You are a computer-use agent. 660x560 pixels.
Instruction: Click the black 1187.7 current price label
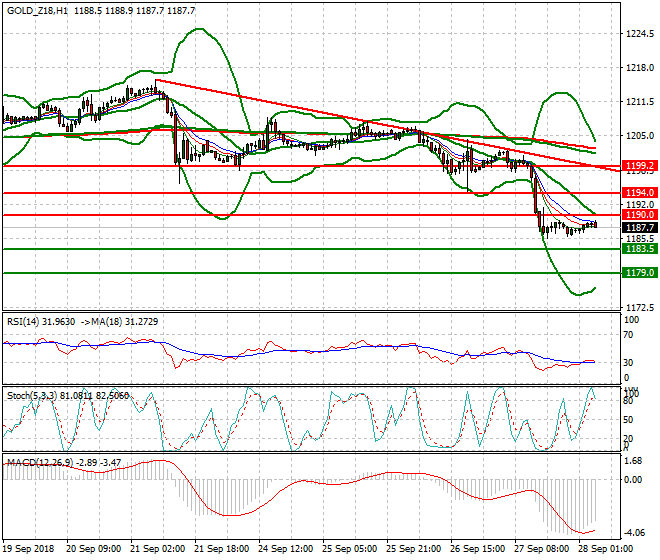[638, 227]
